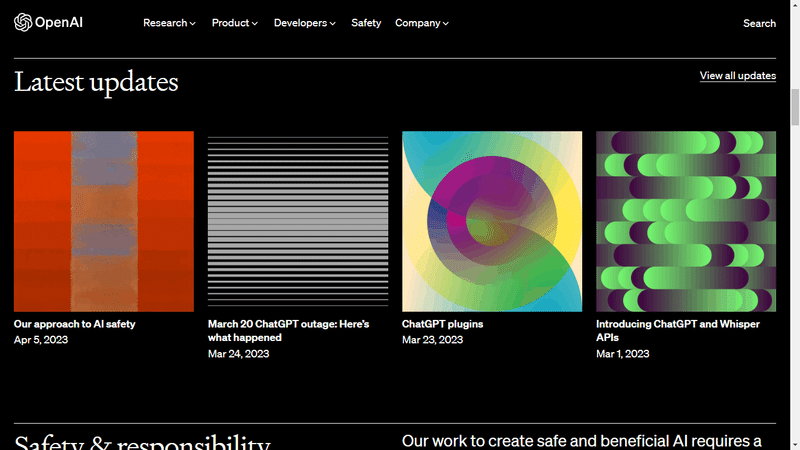Click the page vertical scrollbar thumb
This screenshot has width=800, height=450.
pos(795,107)
